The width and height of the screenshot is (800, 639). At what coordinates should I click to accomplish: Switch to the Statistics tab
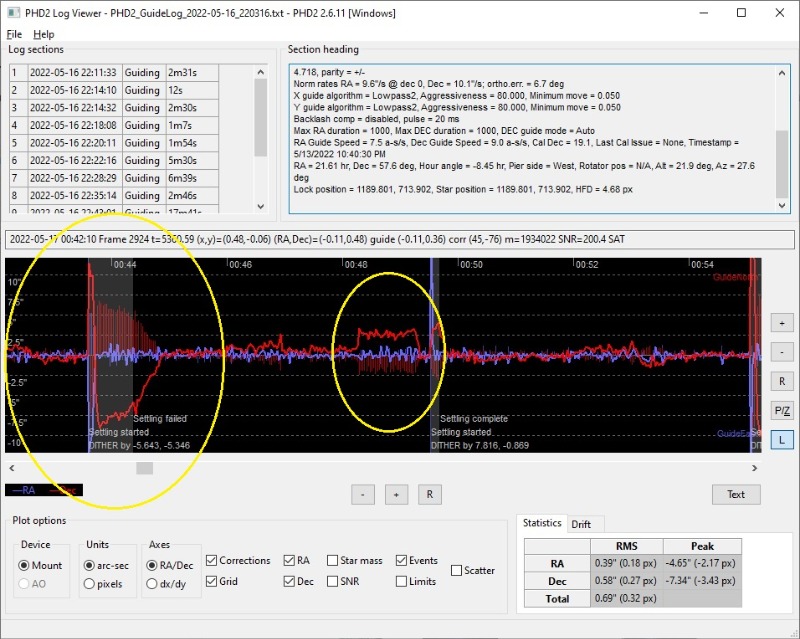coord(542,523)
